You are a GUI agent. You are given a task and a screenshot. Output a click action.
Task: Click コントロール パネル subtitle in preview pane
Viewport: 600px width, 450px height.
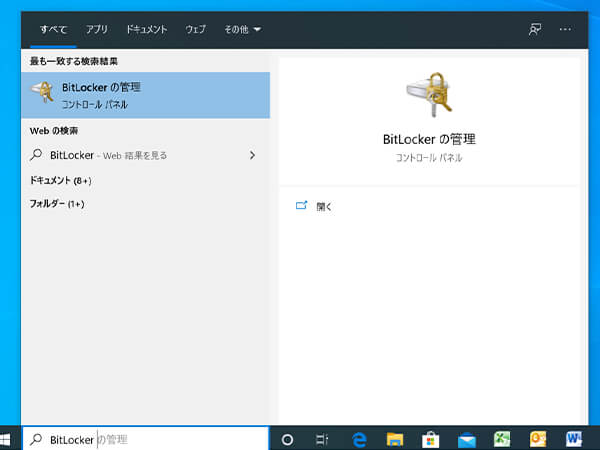click(x=429, y=158)
